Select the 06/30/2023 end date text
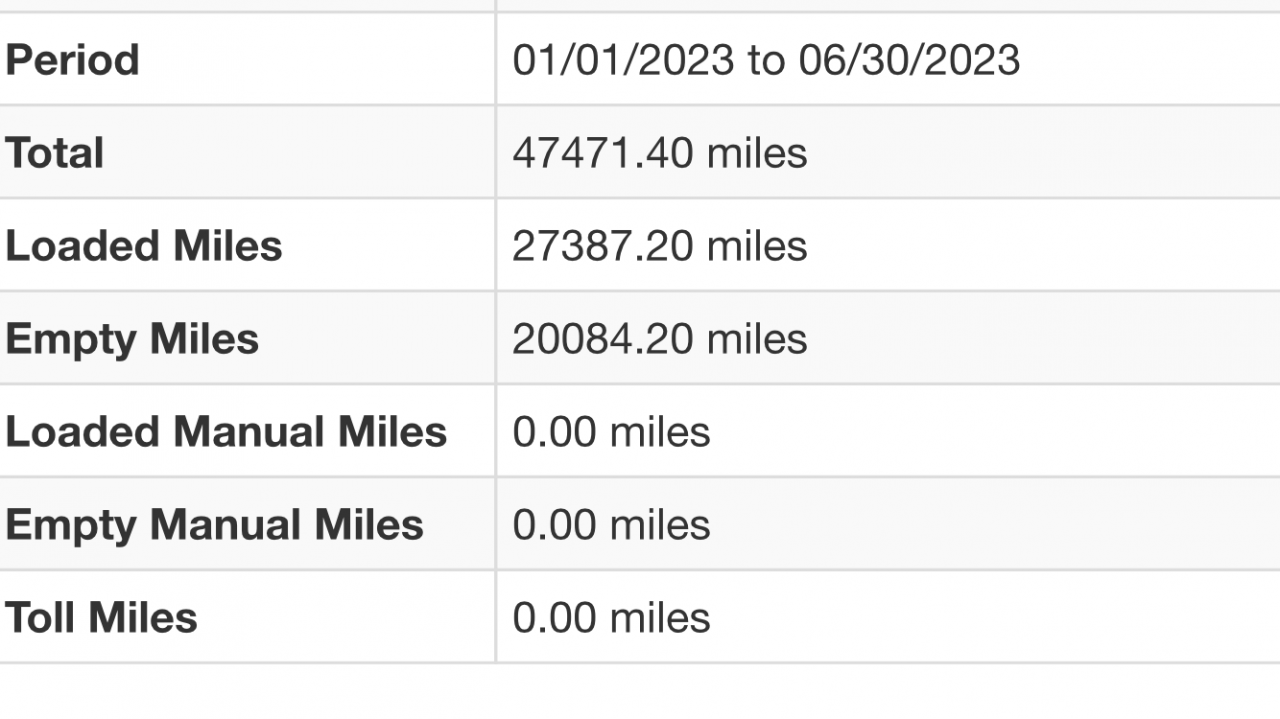The height and width of the screenshot is (719, 1280). (909, 60)
